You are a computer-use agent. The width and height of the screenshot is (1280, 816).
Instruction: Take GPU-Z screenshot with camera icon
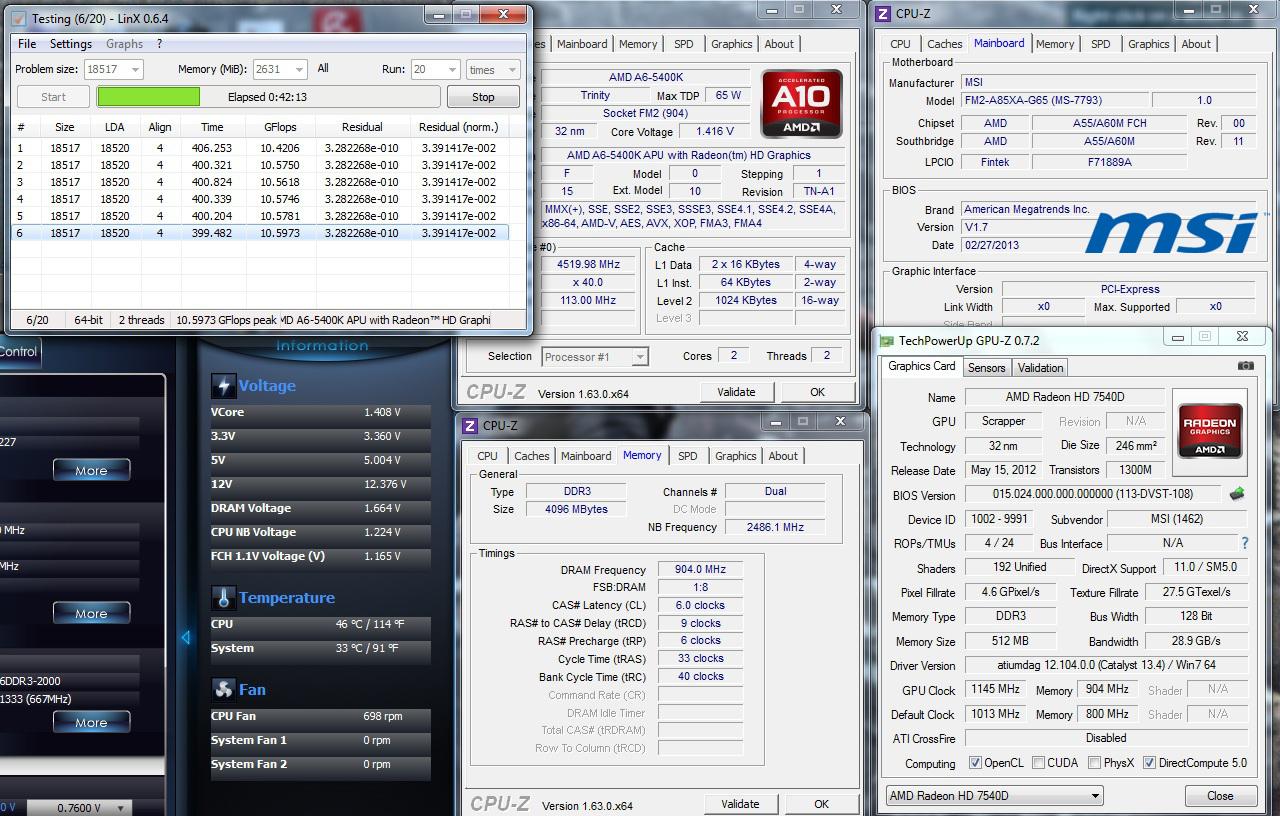pos(1245,366)
